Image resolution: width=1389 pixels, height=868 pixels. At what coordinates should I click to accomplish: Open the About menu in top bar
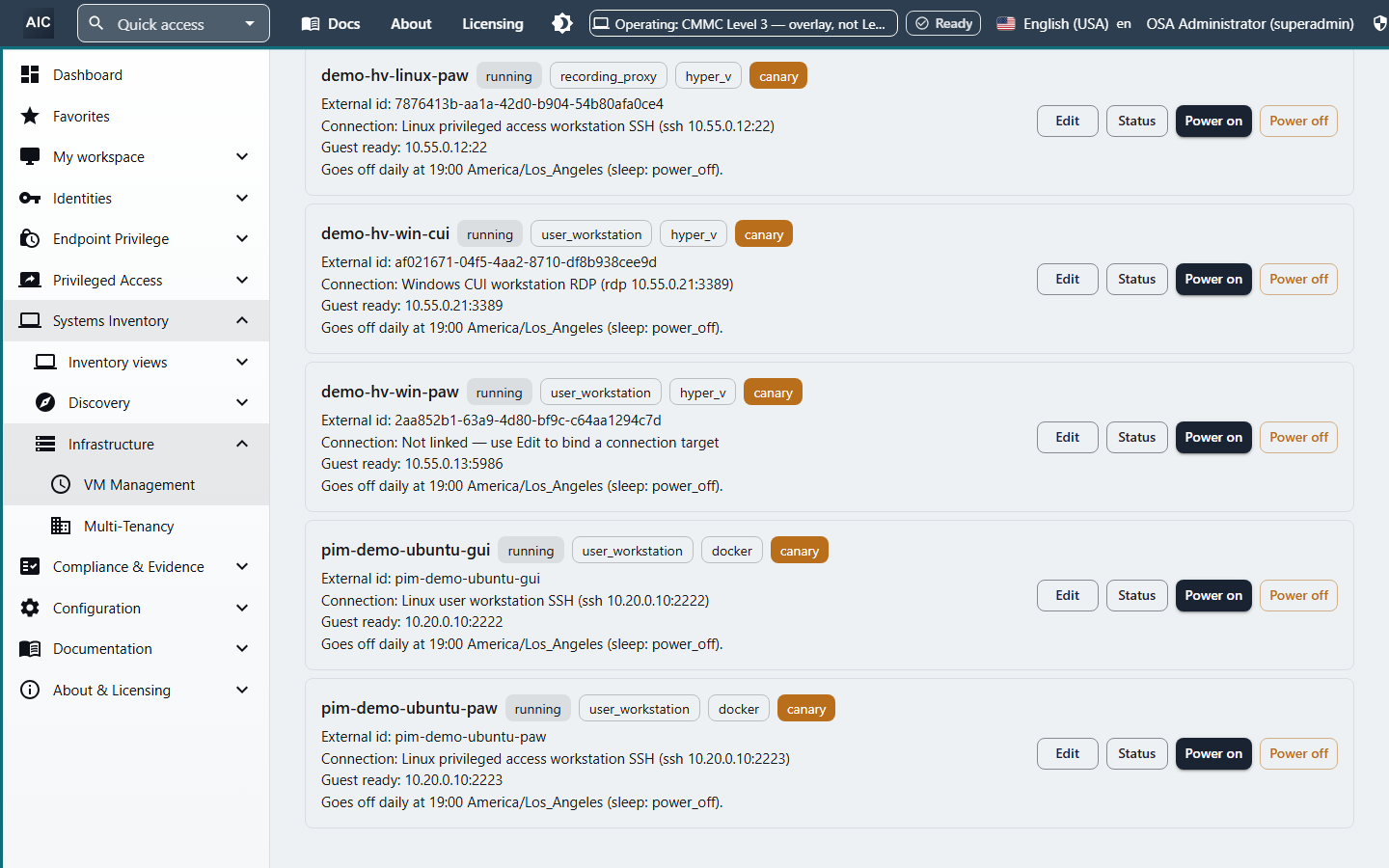coord(411,23)
